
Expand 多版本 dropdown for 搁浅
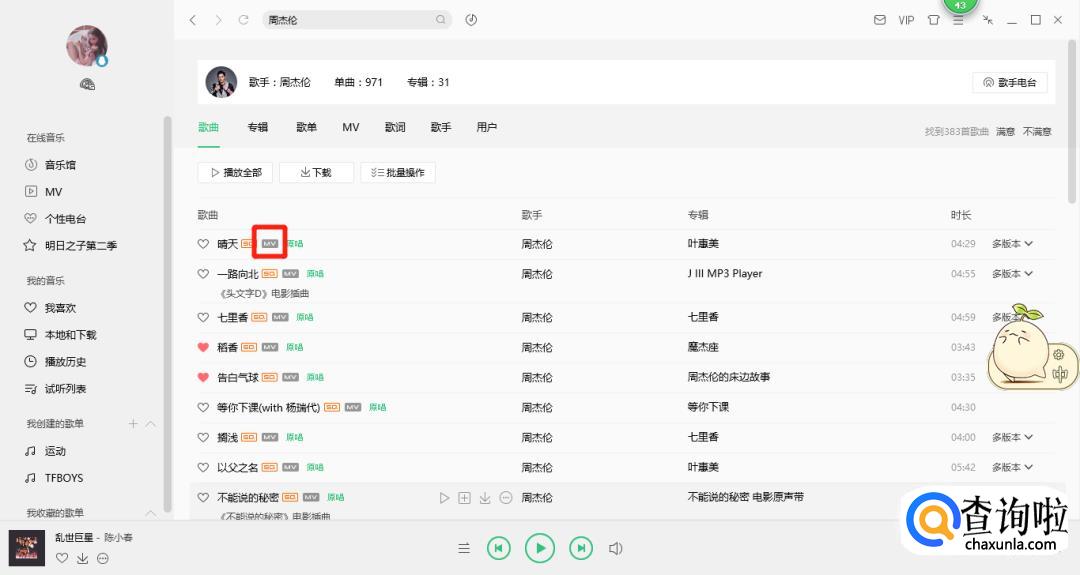coord(1012,437)
